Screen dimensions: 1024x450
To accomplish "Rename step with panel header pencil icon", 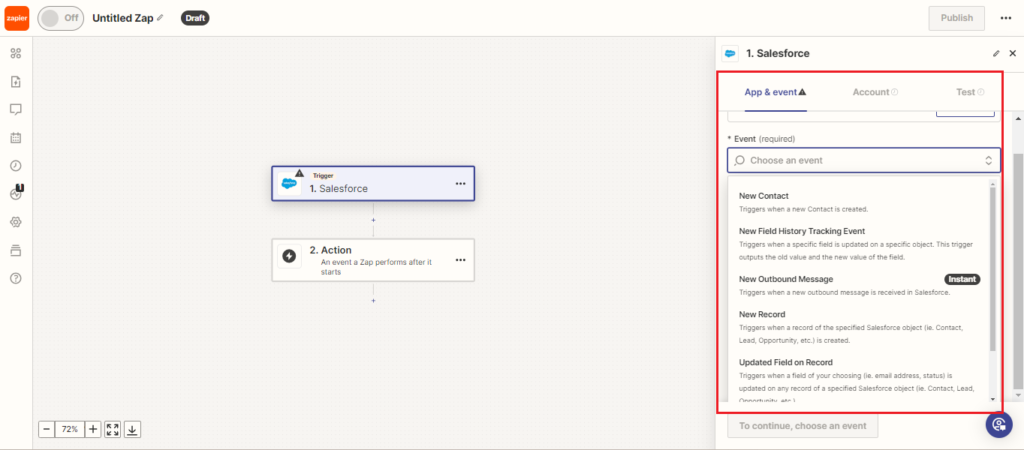I will [996, 54].
